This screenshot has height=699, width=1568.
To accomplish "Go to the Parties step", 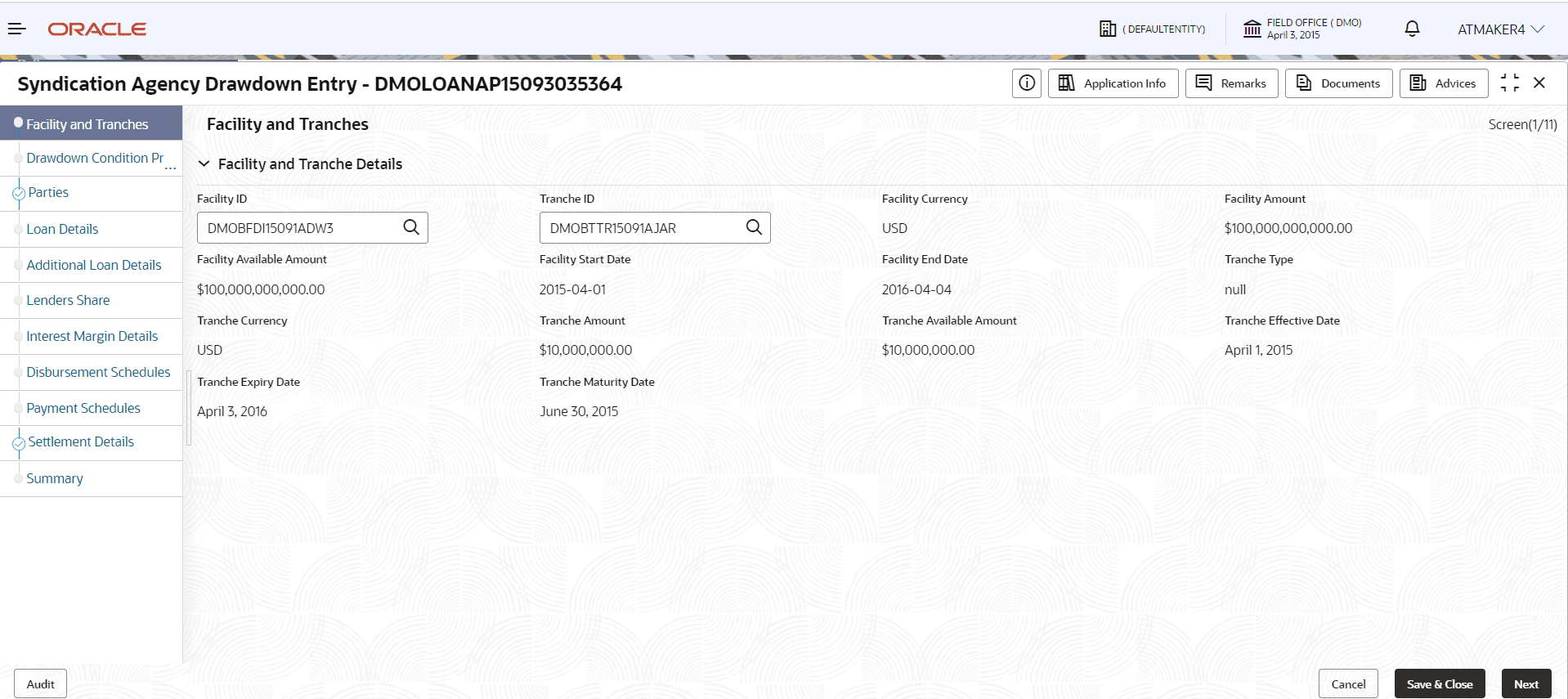I will (x=91, y=193).
